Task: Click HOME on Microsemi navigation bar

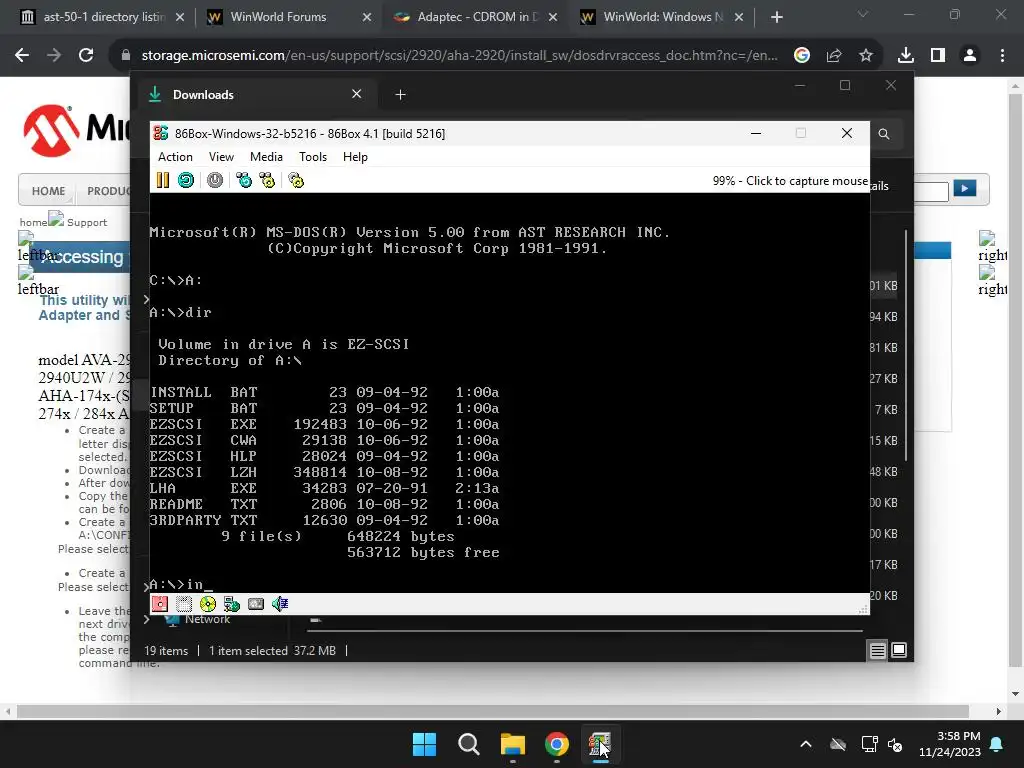Action: pyautogui.click(x=48, y=191)
